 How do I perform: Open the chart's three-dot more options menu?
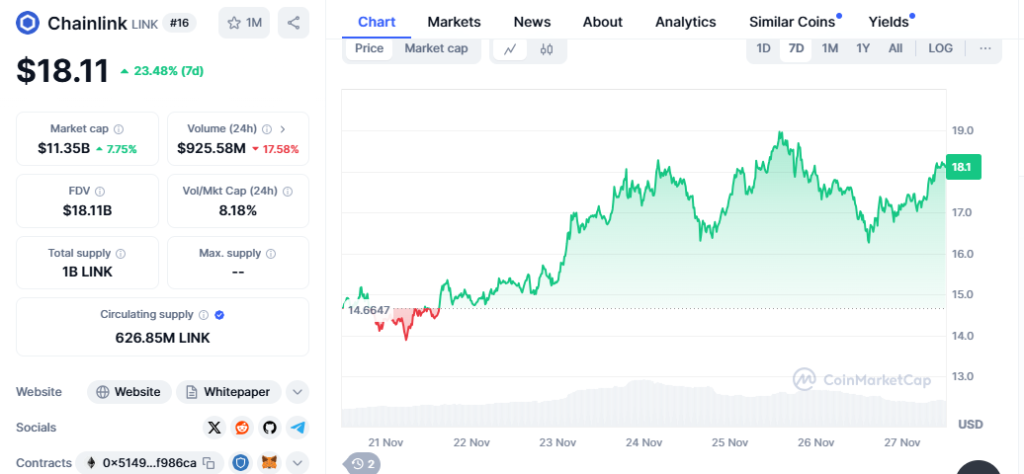985,48
